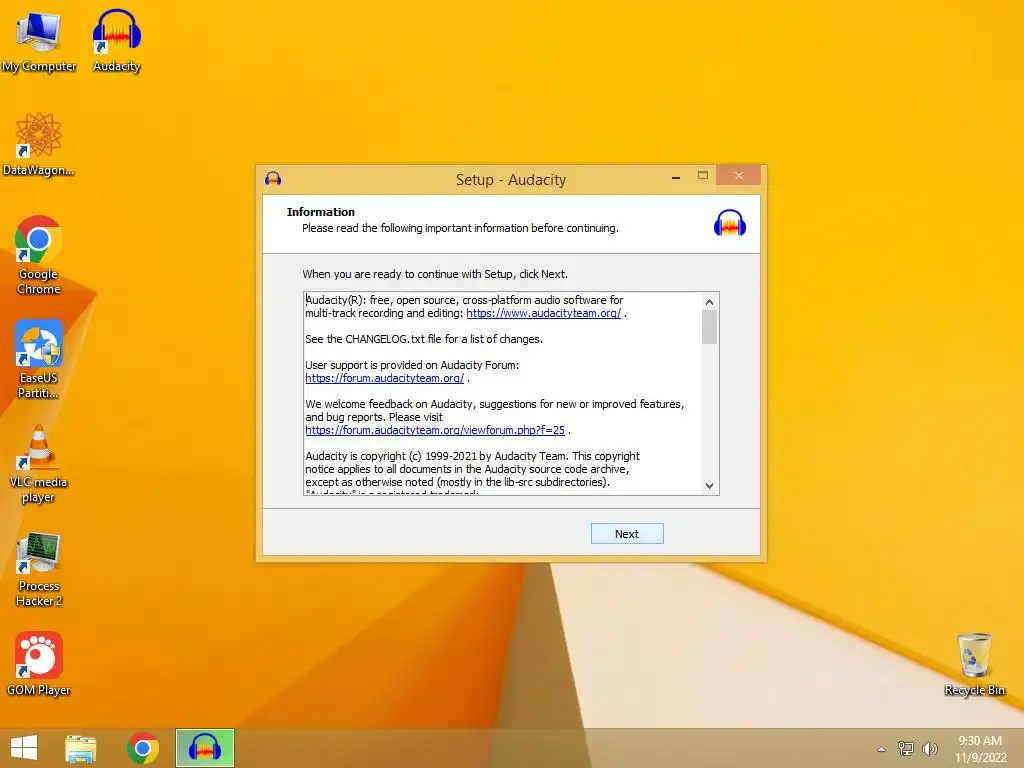The image size is (1024, 768).
Task: Activate the Audacity setup taskbar button
Action: click(204, 748)
